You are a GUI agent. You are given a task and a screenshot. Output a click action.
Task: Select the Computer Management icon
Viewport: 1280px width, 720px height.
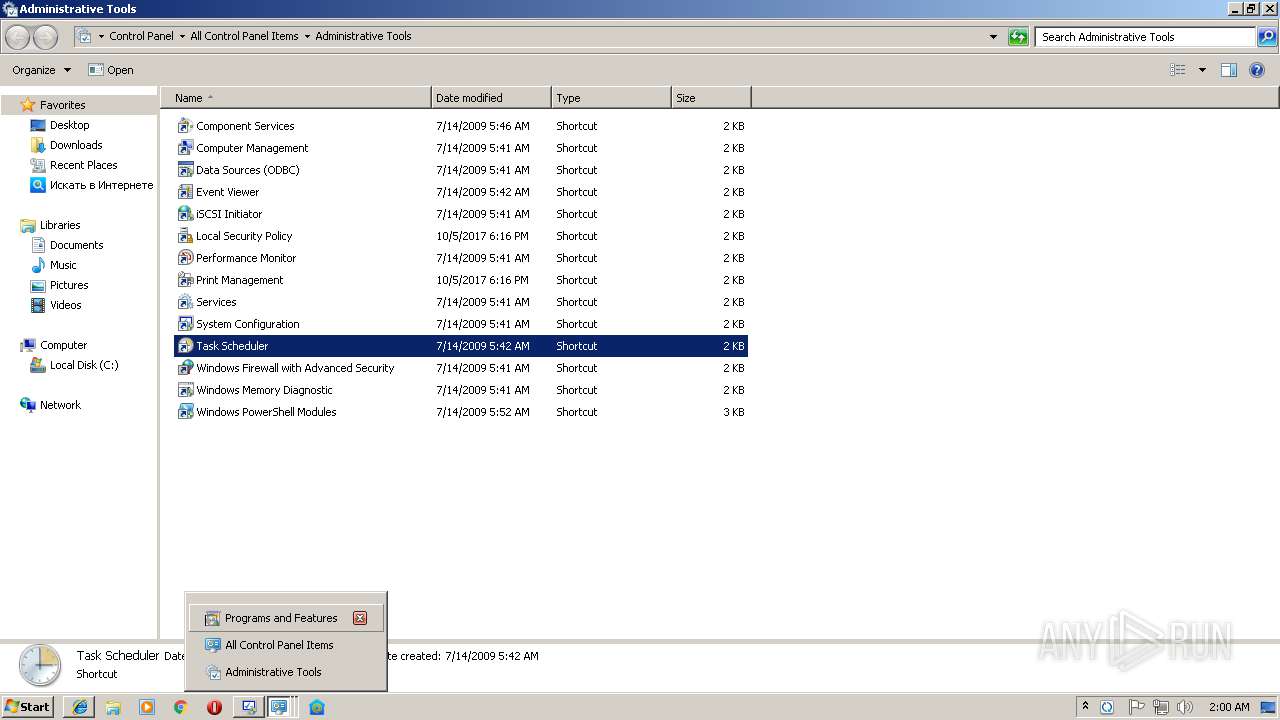coord(185,148)
